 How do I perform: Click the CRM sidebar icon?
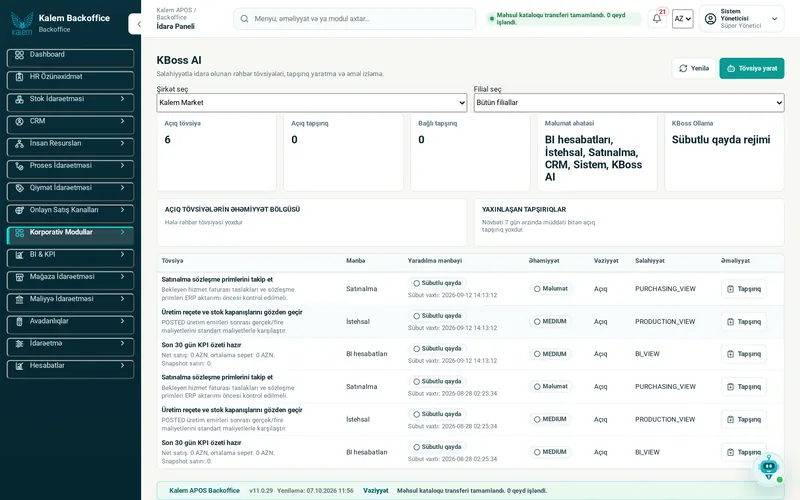click(x=19, y=121)
